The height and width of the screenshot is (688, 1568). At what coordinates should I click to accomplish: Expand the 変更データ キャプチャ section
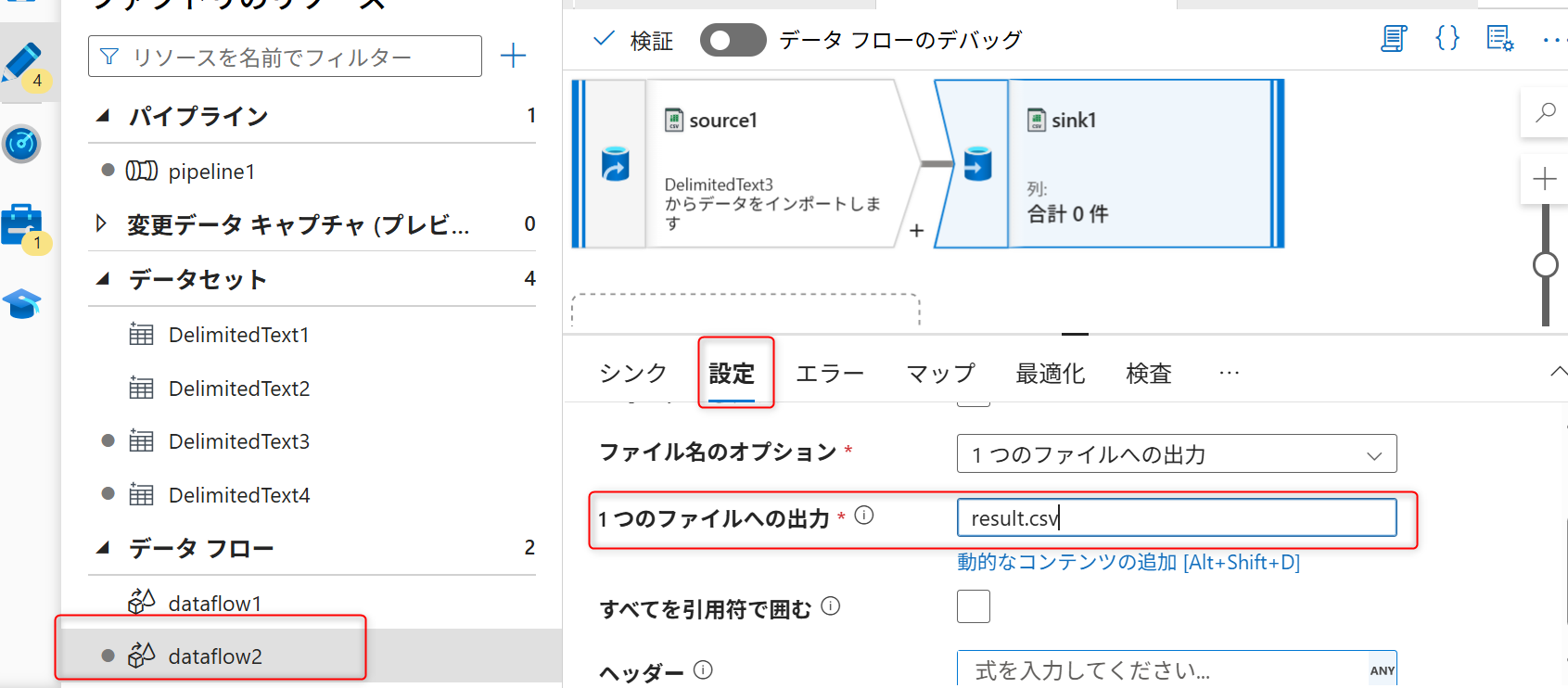102,223
